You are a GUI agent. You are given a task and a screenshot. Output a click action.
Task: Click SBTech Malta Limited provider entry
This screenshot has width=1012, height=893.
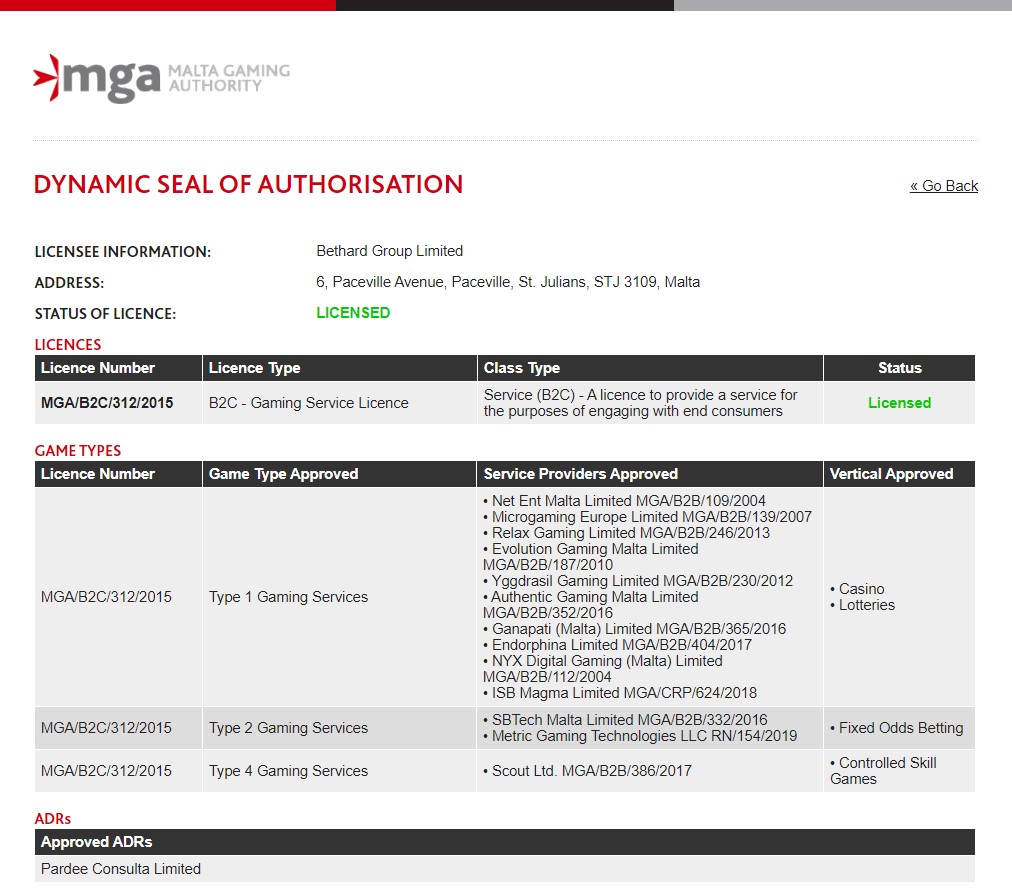click(x=625, y=719)
